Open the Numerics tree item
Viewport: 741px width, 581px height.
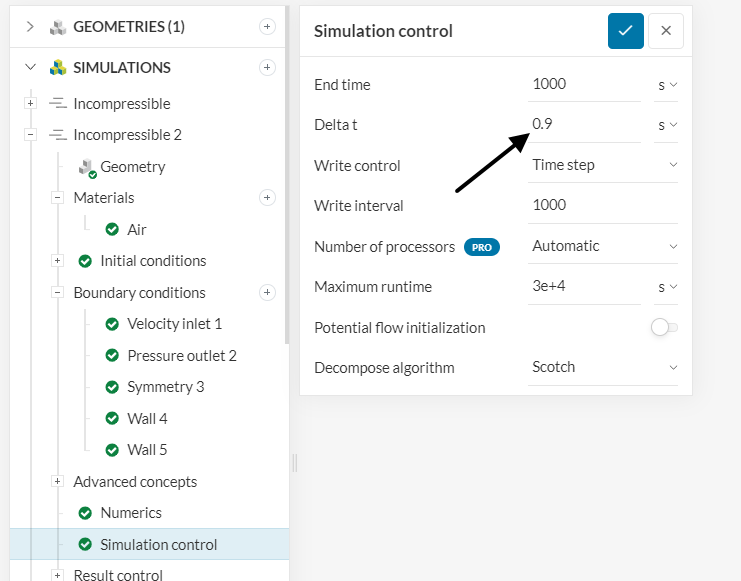[x=130, y=513]
